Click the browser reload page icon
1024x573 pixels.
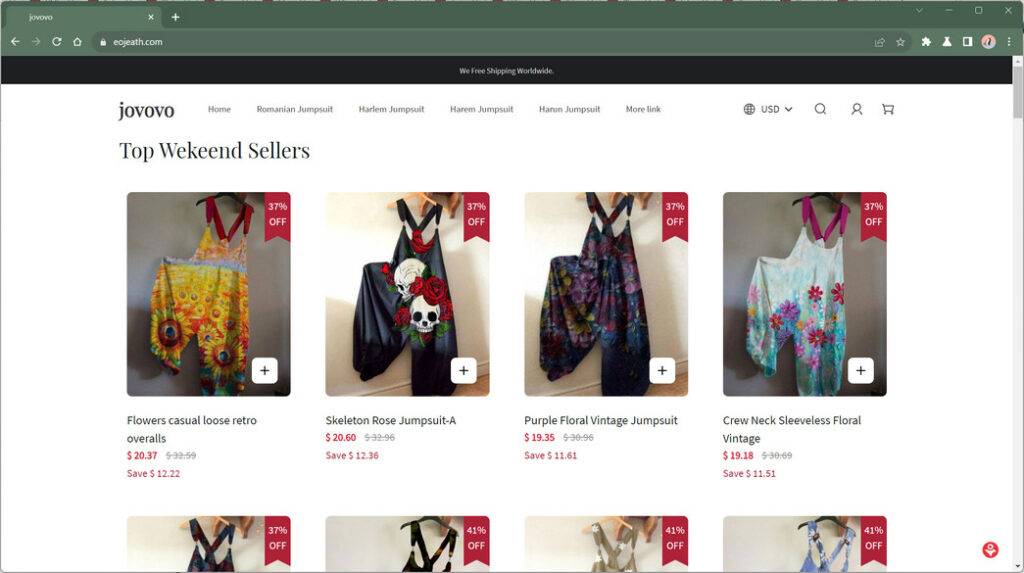(x=56, y=42)
